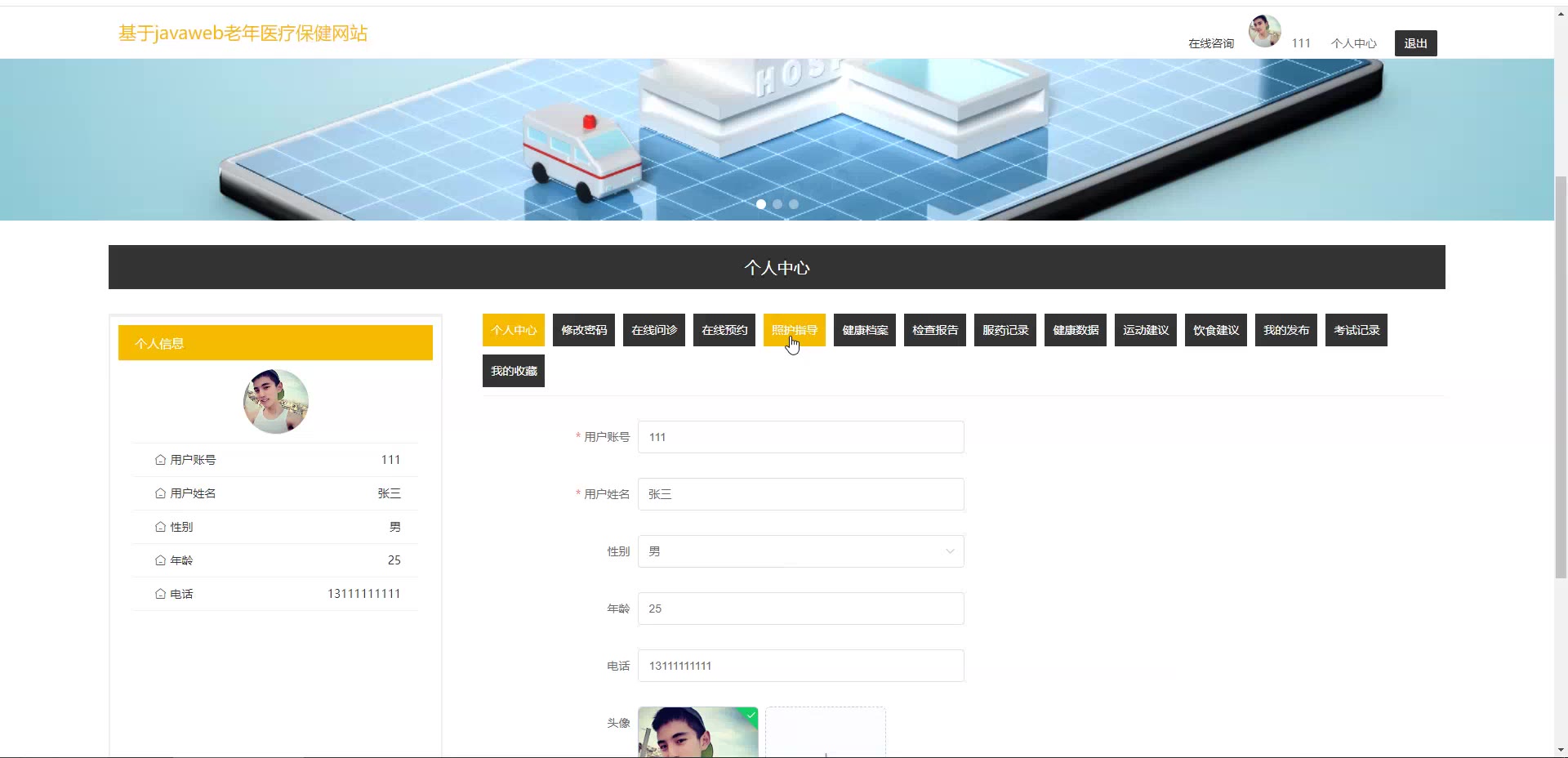Open the 服药记录 tab
Image resolution: width=1568 pixels, height=758 pixels.
[1005, 330]
